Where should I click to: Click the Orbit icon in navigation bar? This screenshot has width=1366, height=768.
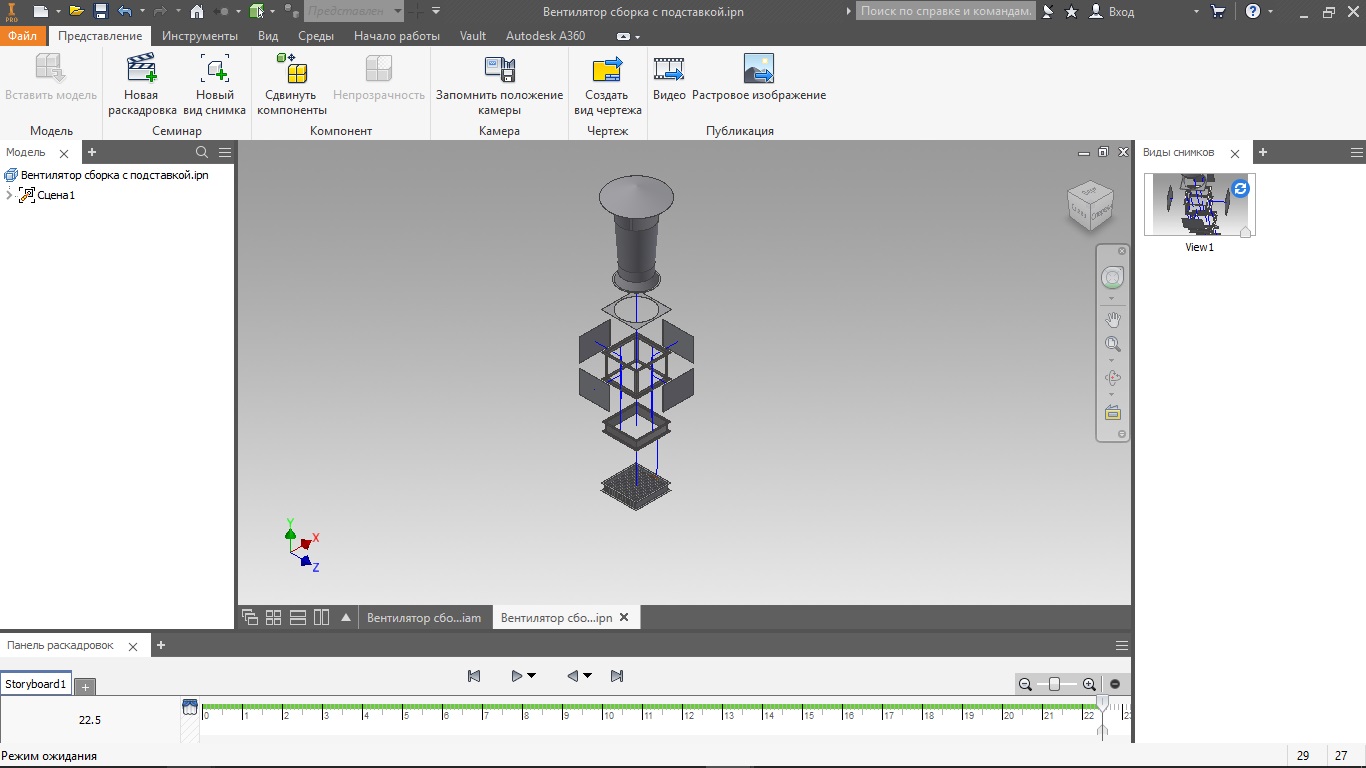(x=1112, y=378)
